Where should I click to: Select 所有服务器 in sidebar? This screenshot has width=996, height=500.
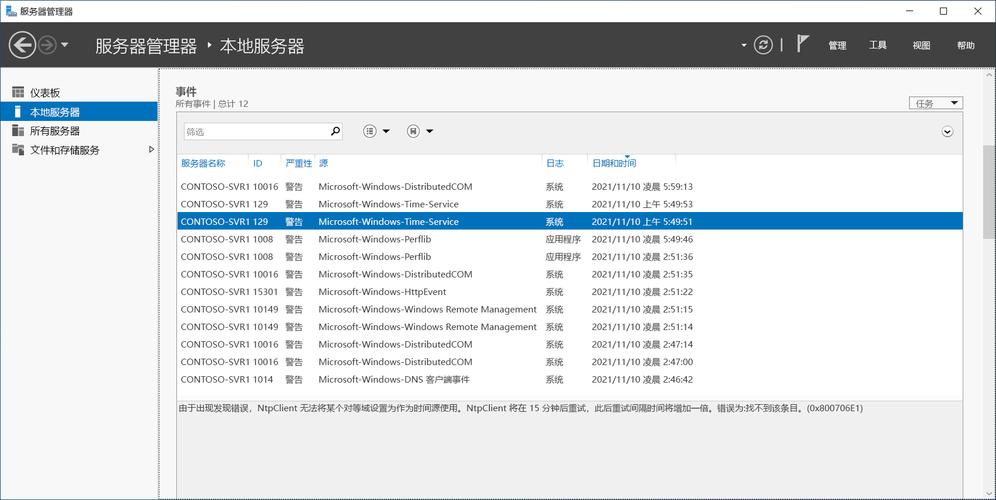coord(54,131)
